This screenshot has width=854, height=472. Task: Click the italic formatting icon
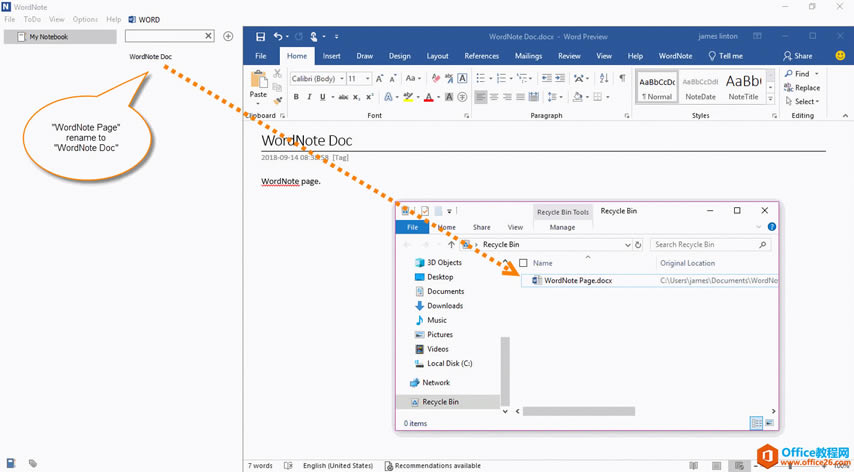coord(309,97)
